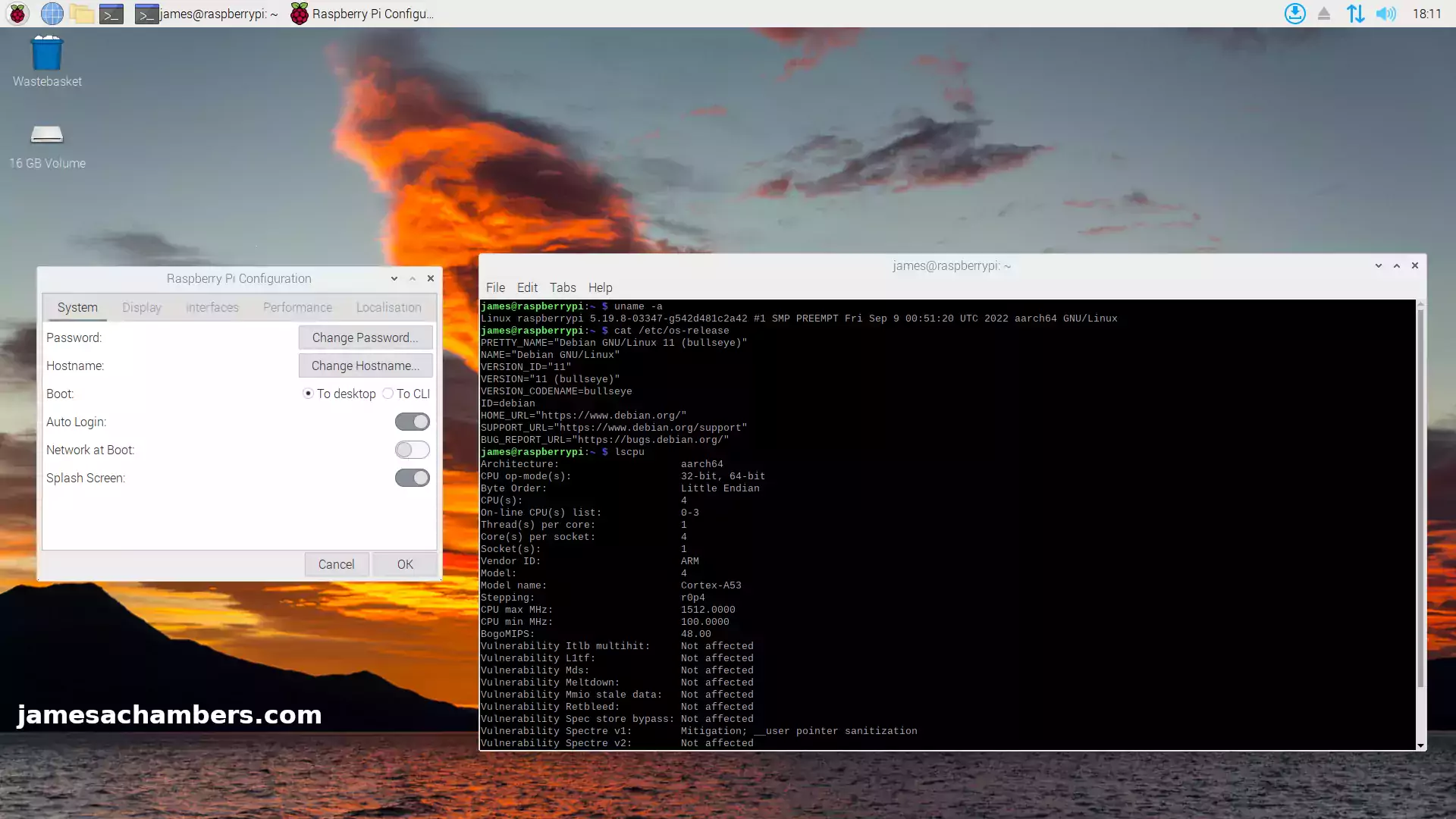Open the terminal Edit menu

click(x=527, y=287)
